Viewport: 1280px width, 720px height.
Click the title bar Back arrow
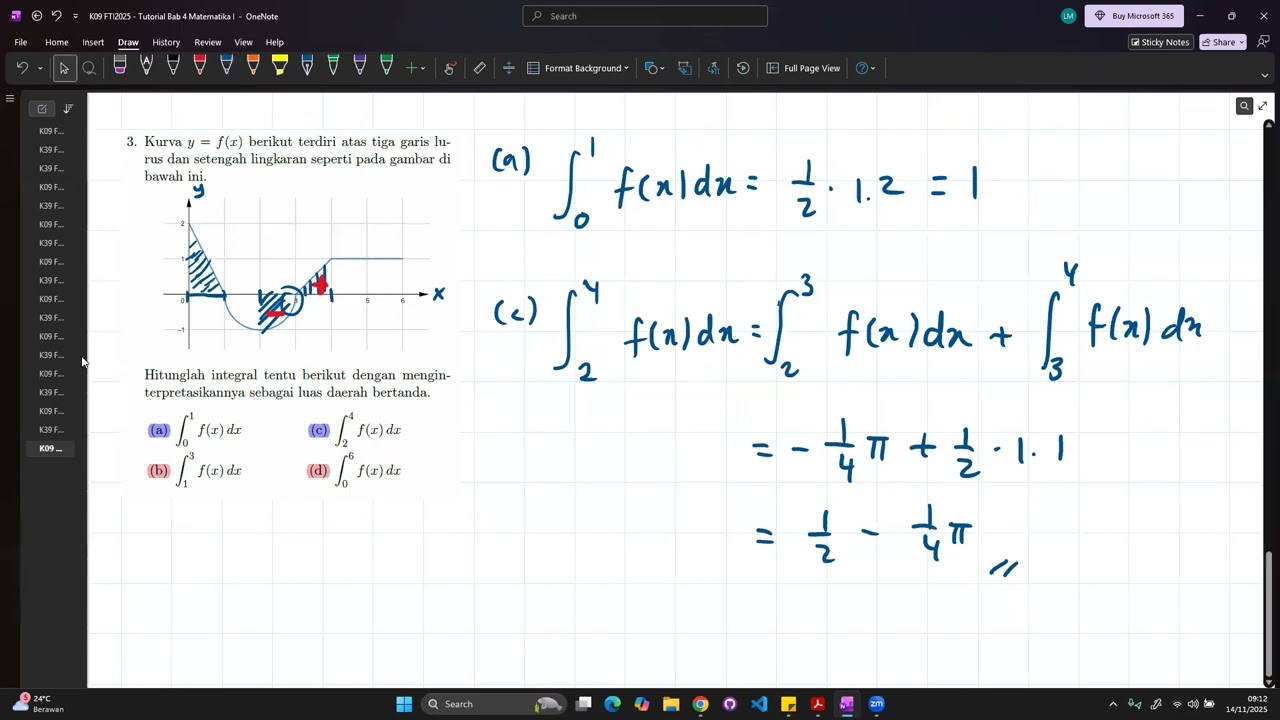37,16
